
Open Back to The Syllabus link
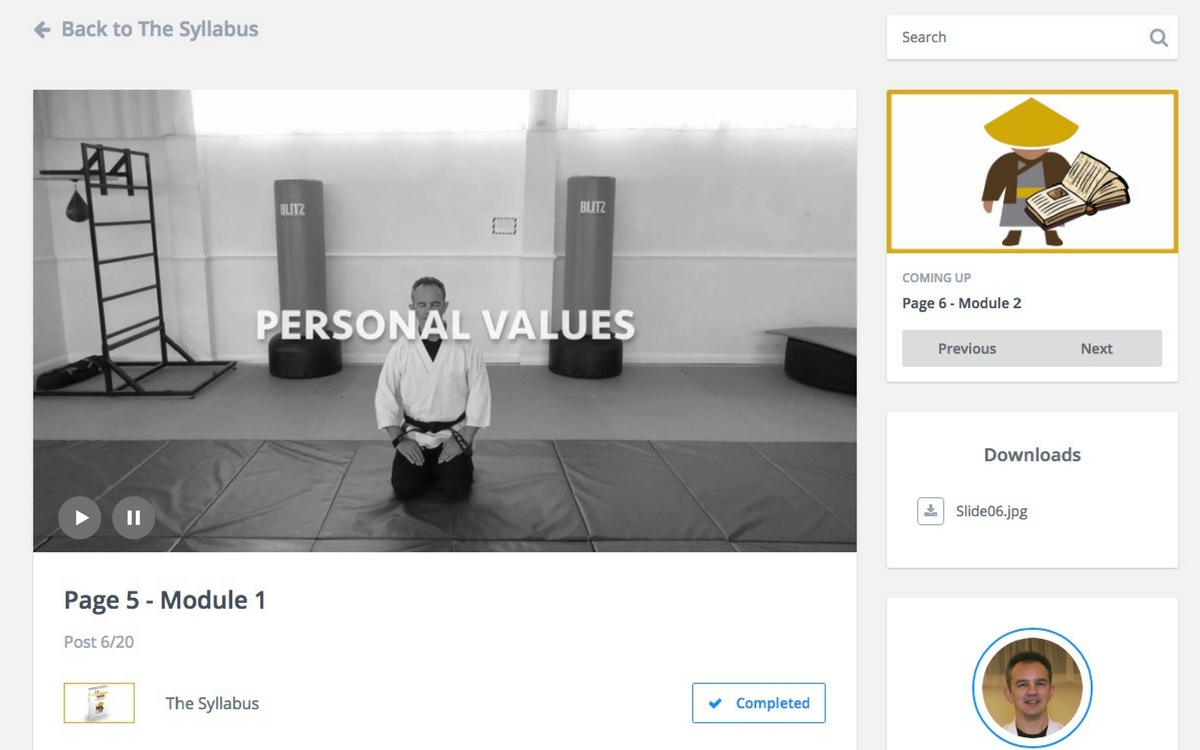pyautogui.click(x=160, y=29)
